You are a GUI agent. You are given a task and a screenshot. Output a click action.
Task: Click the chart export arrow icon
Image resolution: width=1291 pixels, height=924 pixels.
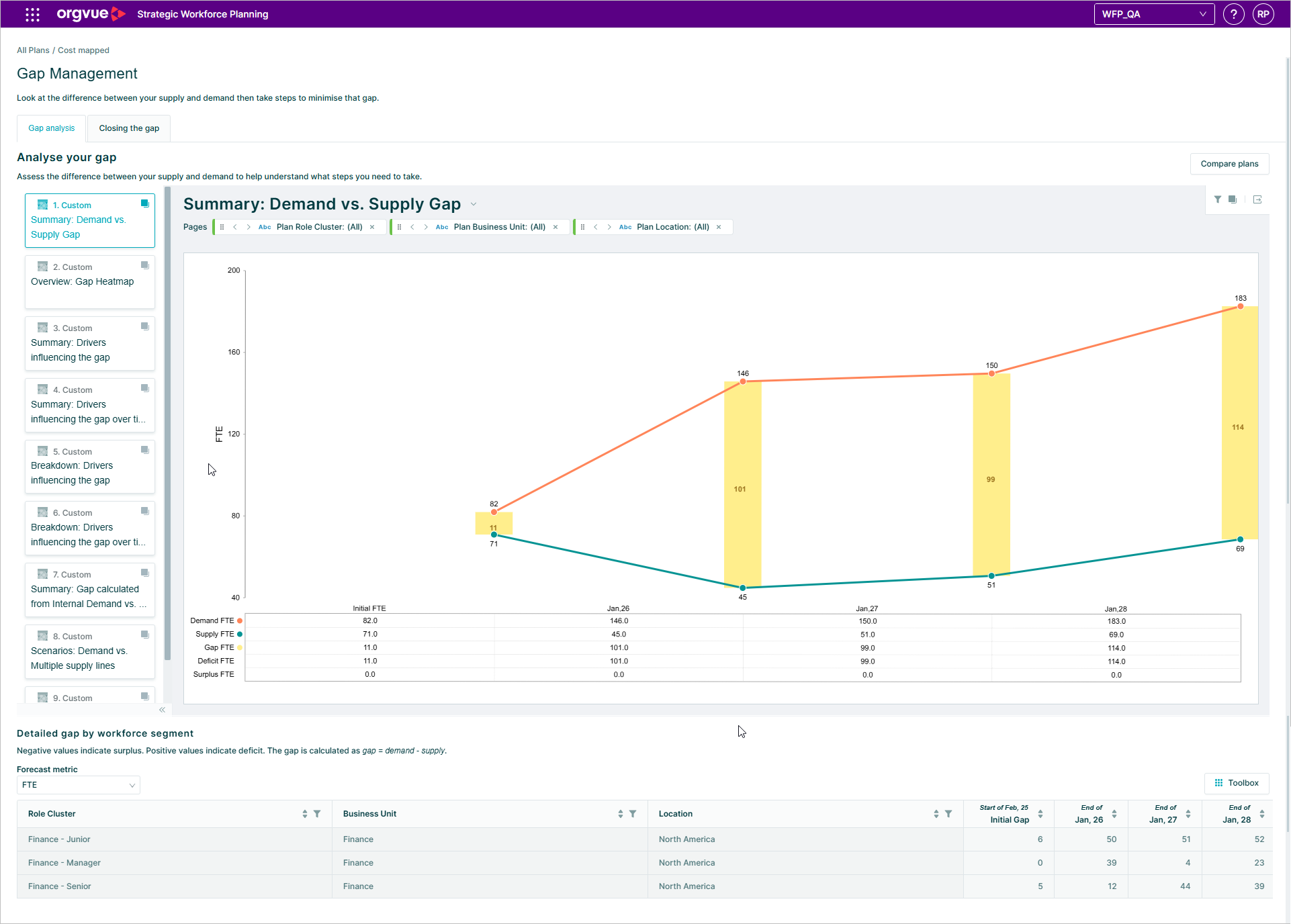[1257, 199]
